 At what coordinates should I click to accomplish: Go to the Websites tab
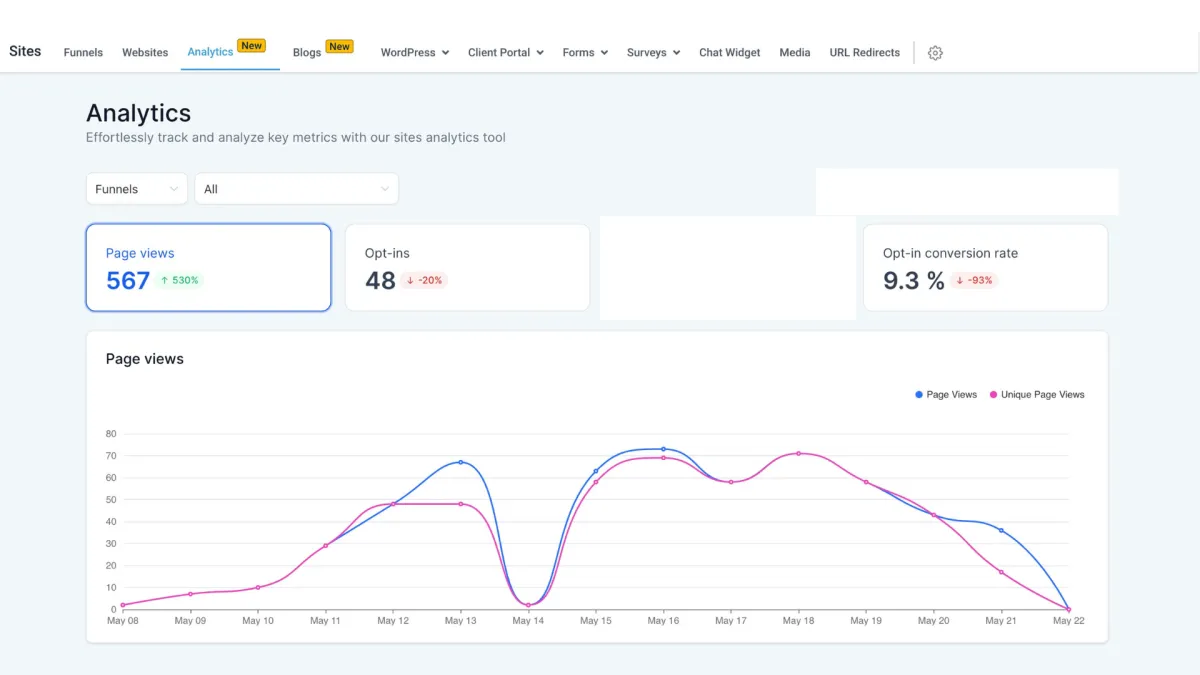pyautogui.click(x=145, y=53)
